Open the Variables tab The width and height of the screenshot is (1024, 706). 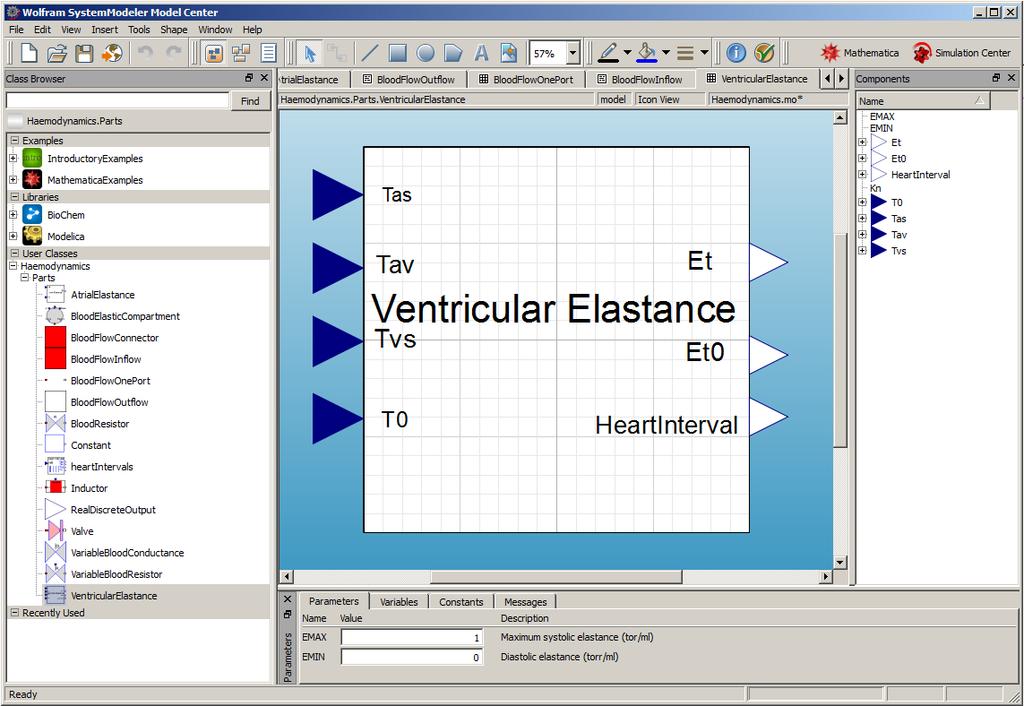398,602
